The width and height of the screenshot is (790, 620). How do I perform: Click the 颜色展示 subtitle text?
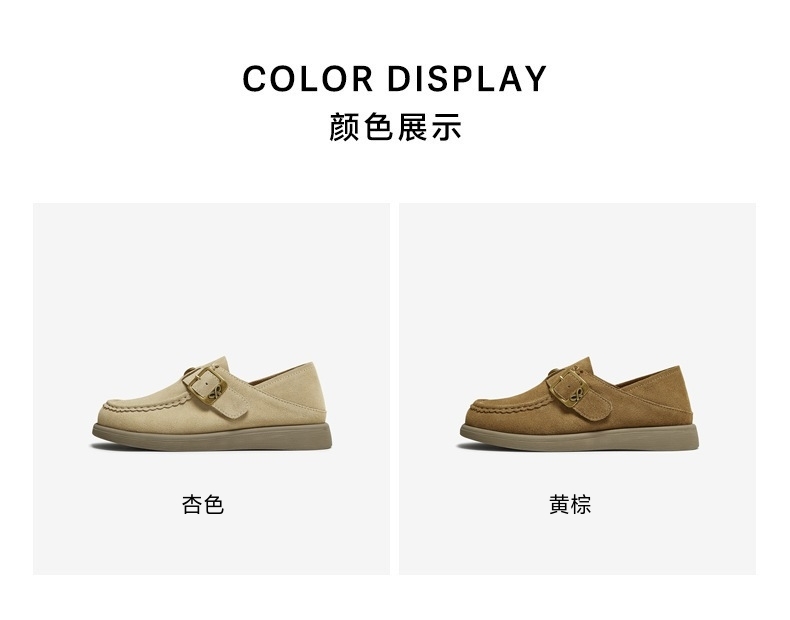(x=395, y=127)
